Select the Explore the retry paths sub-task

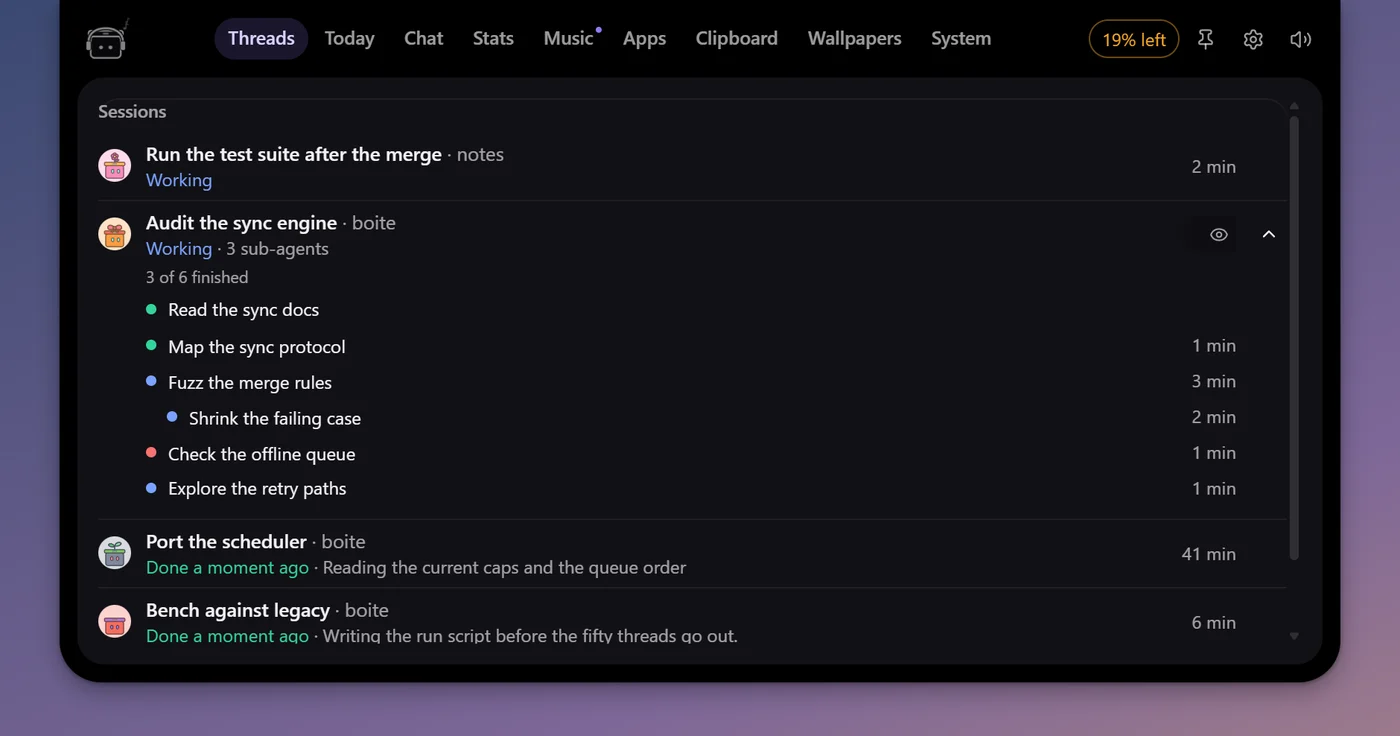[691, 489]
